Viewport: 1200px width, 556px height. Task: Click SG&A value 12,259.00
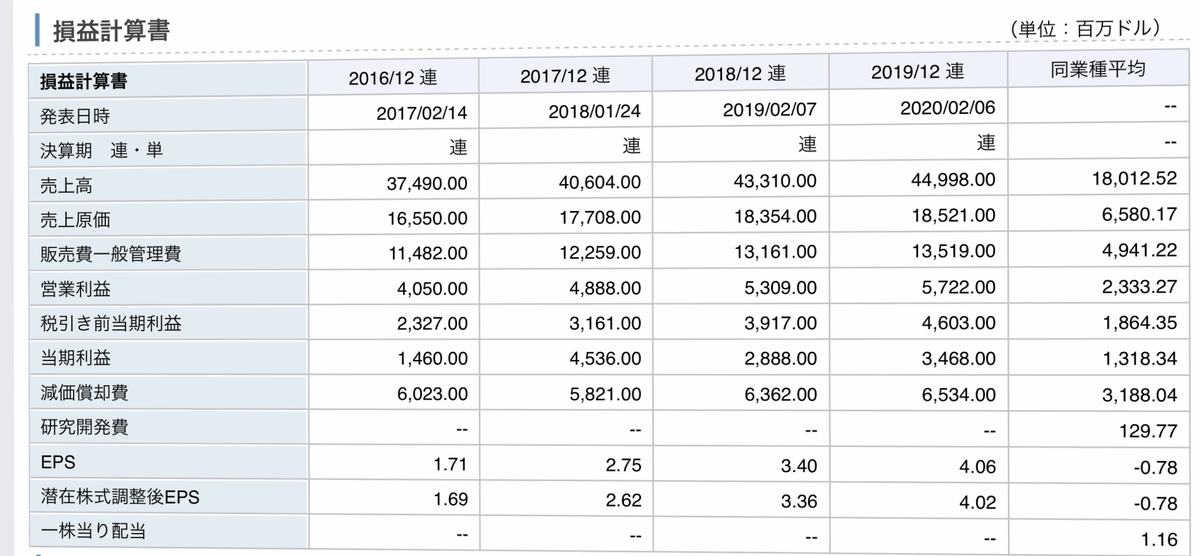[x=600, y=253]
